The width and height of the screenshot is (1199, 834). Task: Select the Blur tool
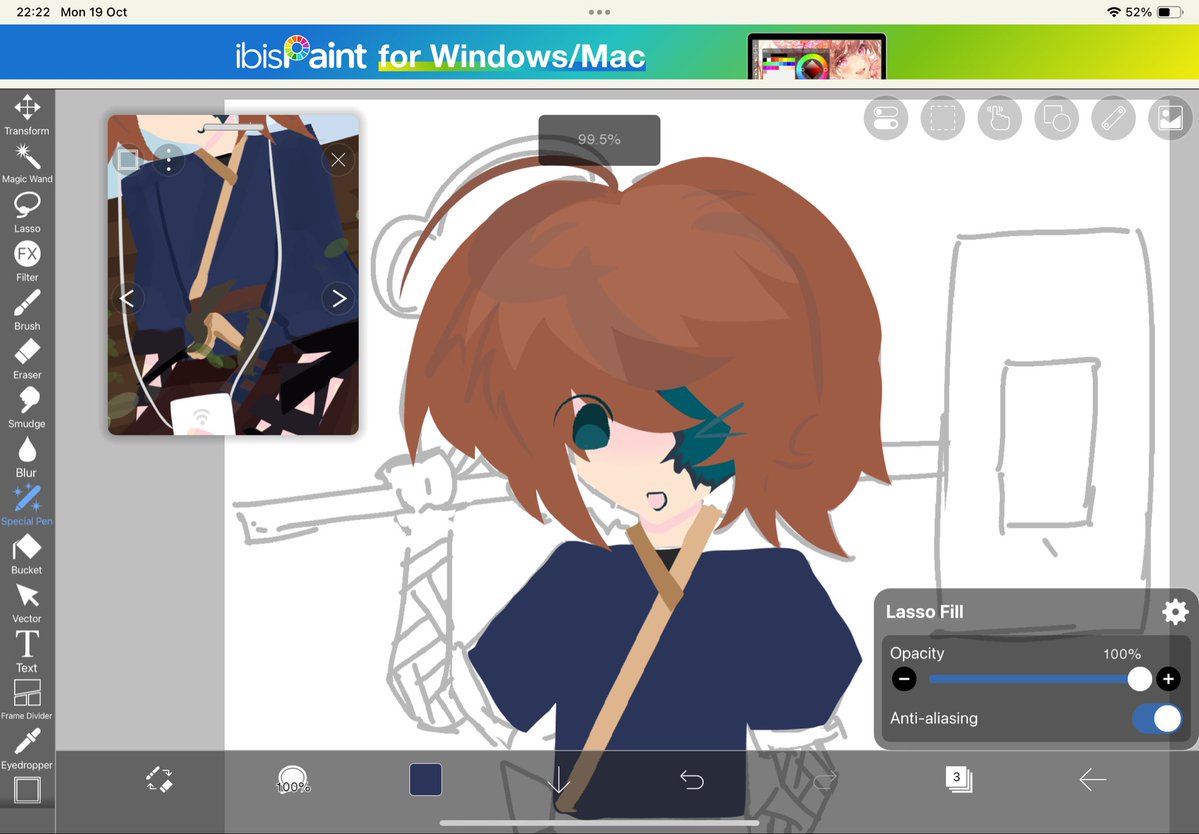pos(27,457)
